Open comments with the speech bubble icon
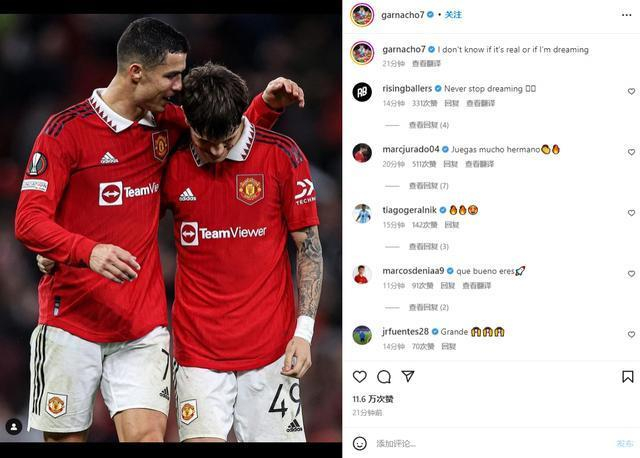Screen dimensions: 640x458 point(384,377)
